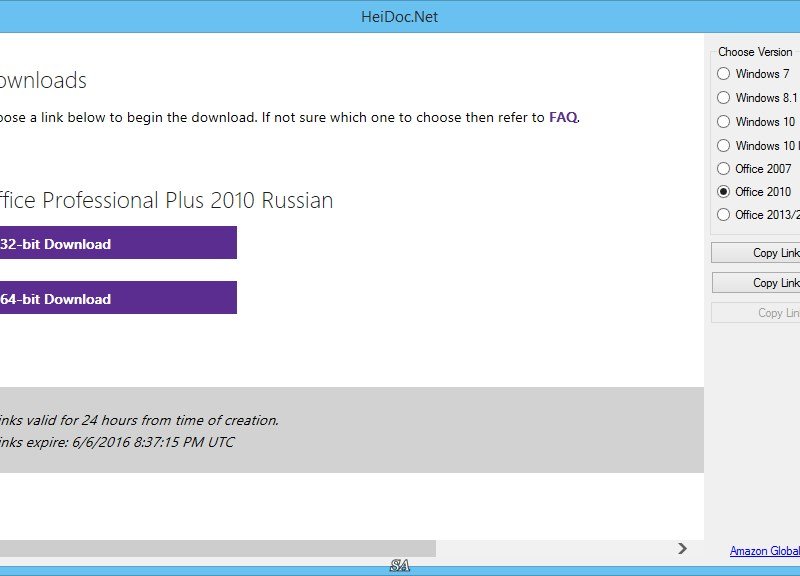This screenshot has width=800, height=576.
Task: Open the FAQ link
Action: 563,117
